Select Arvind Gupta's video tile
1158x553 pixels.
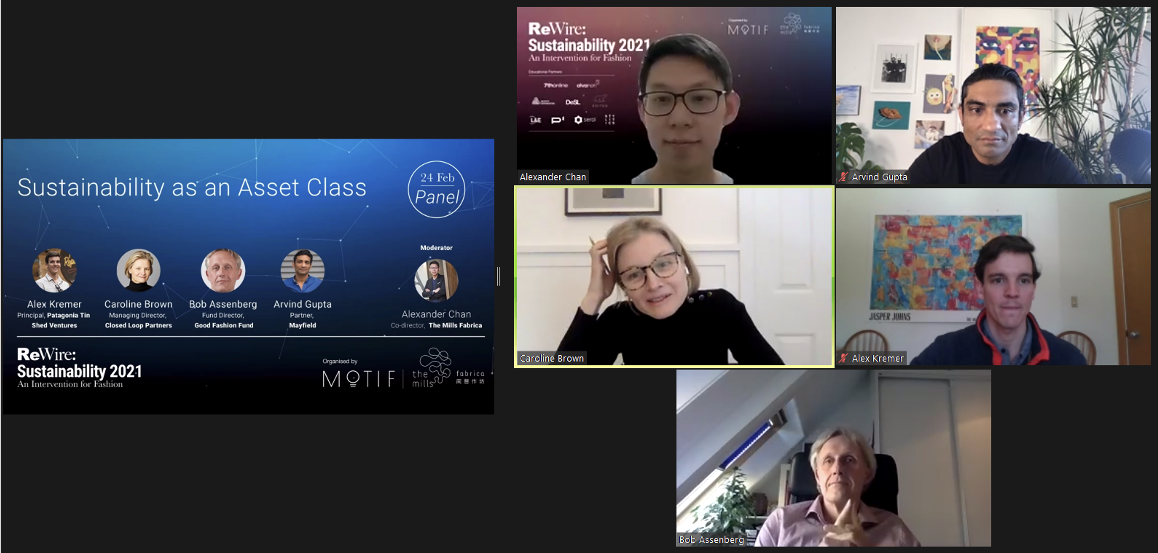coord(993,95)
